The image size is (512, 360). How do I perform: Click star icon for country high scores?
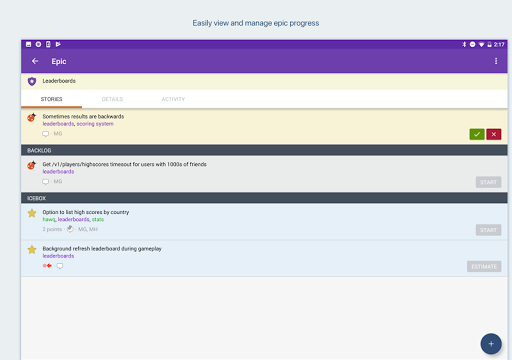32,213
